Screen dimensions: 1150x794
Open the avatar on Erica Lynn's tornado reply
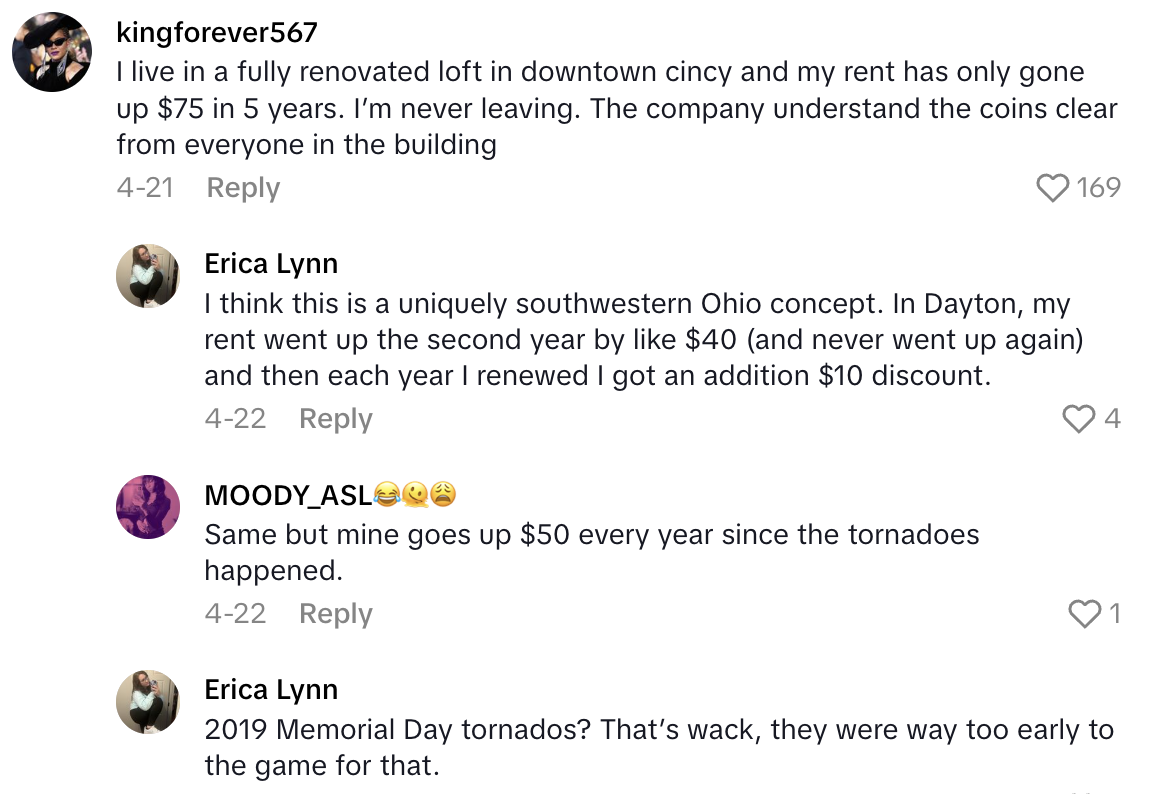click(148, 701)
